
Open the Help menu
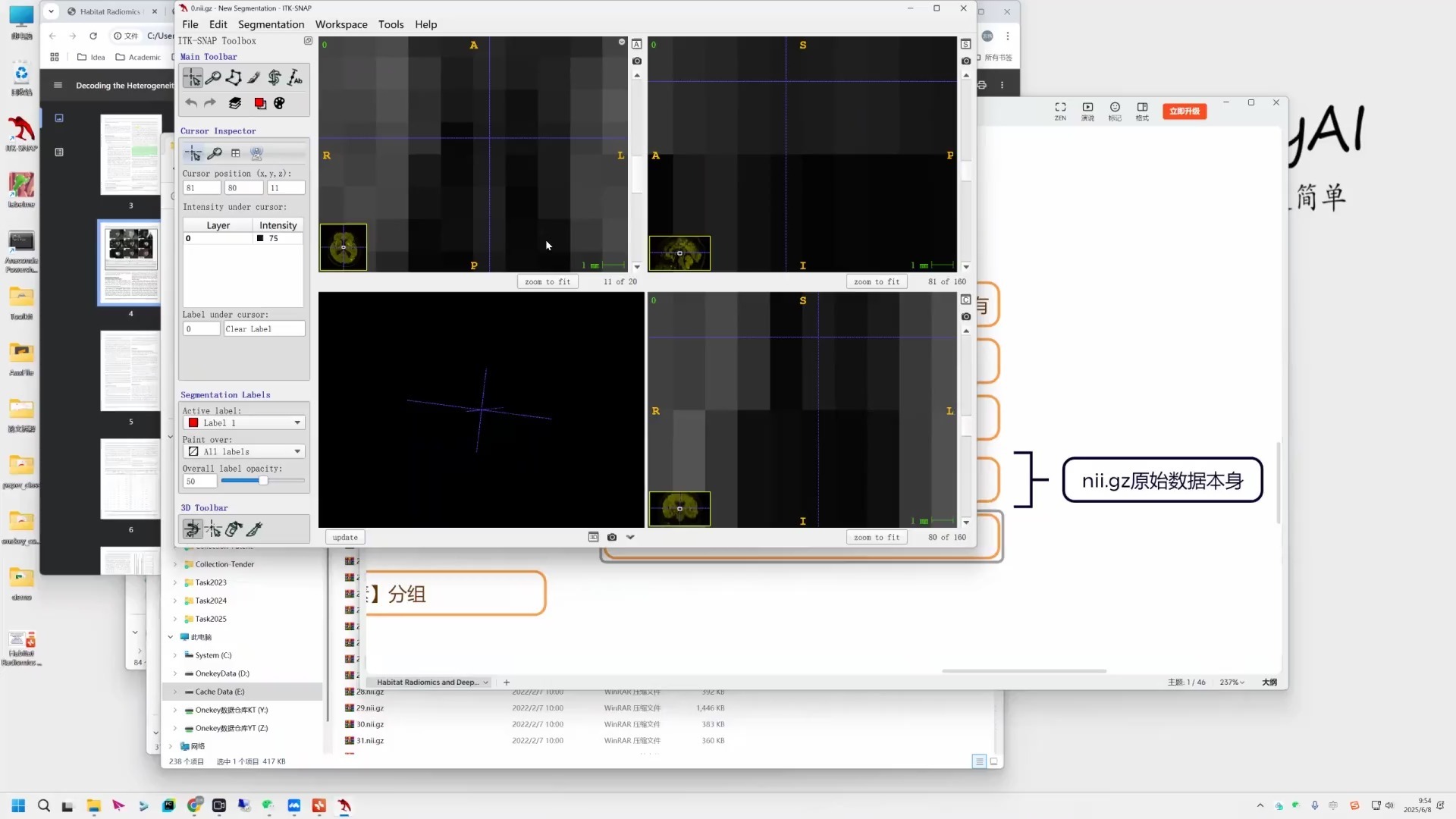pos(426,24)
